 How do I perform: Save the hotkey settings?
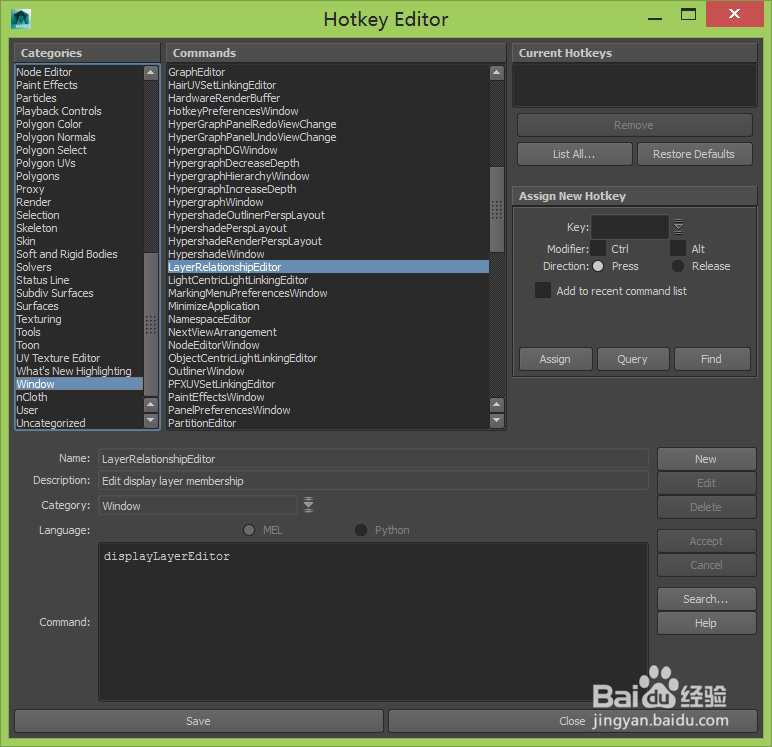click(x=198, y=721)
